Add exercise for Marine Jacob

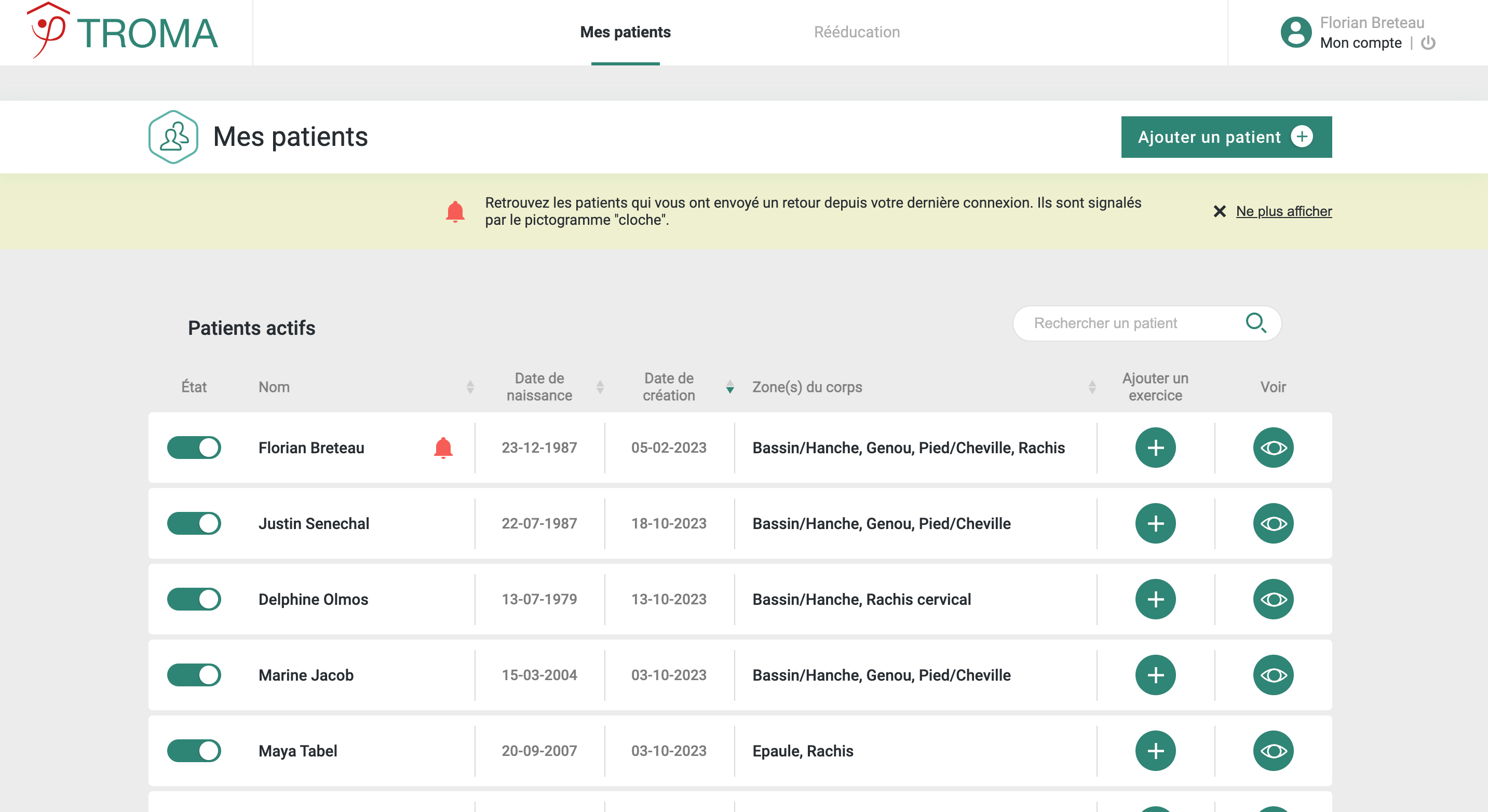point(1155,674)
